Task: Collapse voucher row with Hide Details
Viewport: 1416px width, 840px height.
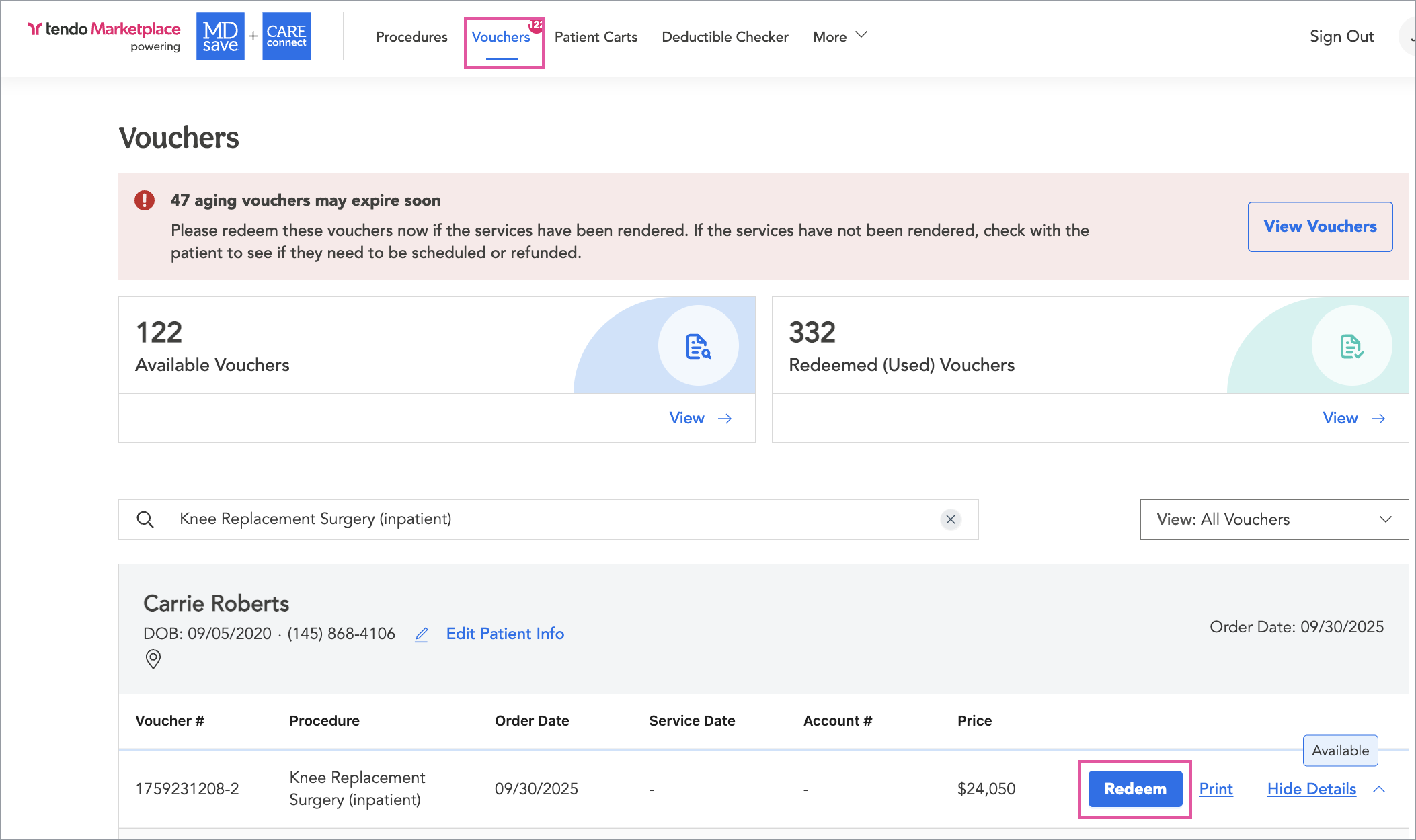Action: tap(1312, 789)
